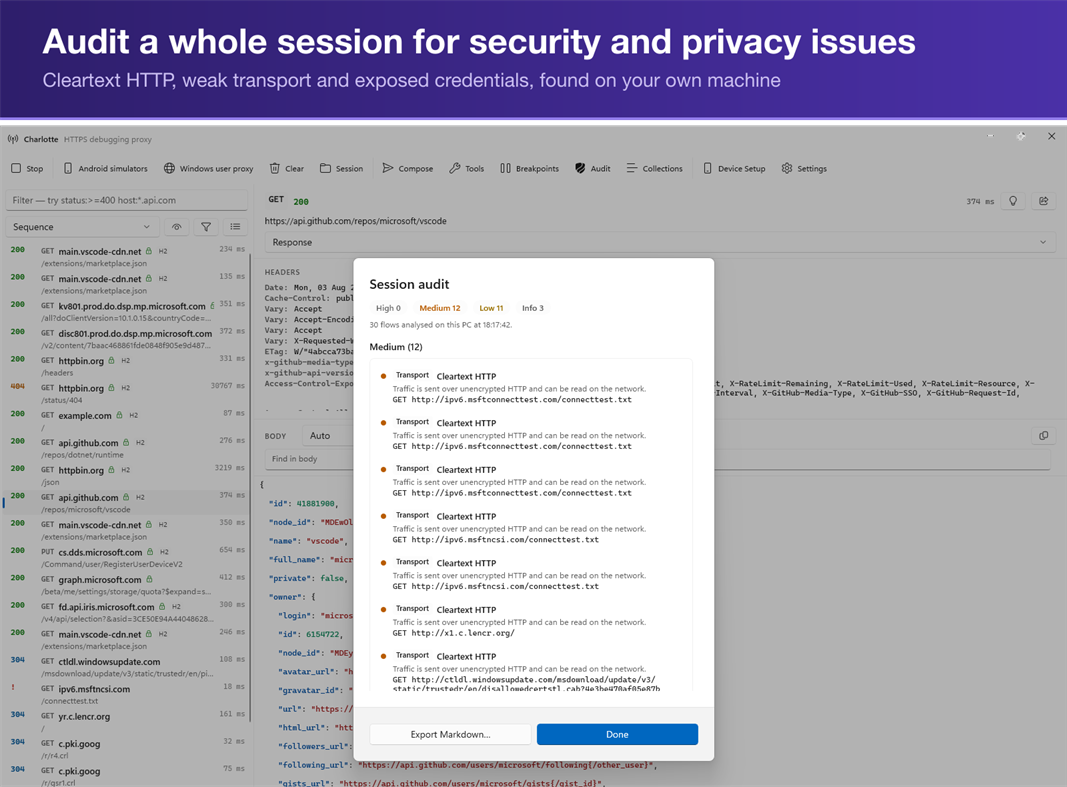Select the httpbin.org /json flow

(127, 475)
